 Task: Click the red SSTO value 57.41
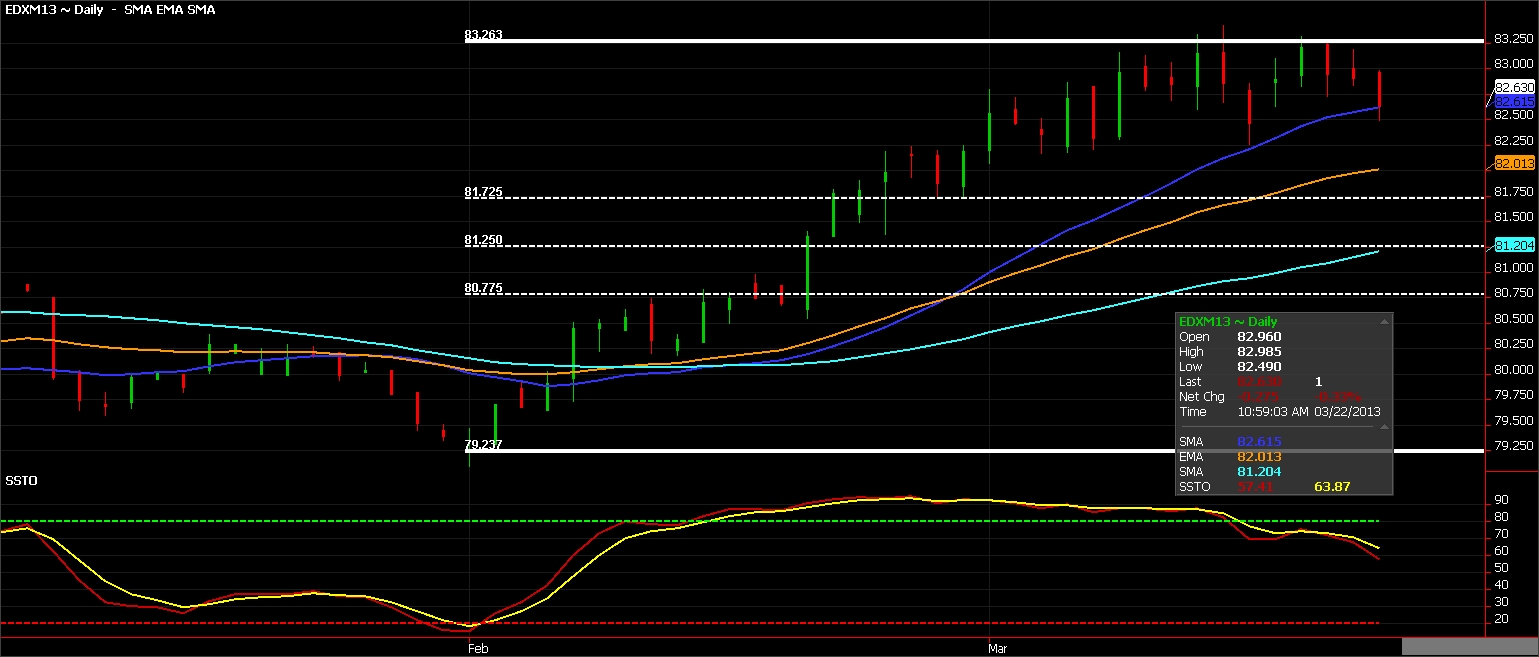(x=1256, y=487)
